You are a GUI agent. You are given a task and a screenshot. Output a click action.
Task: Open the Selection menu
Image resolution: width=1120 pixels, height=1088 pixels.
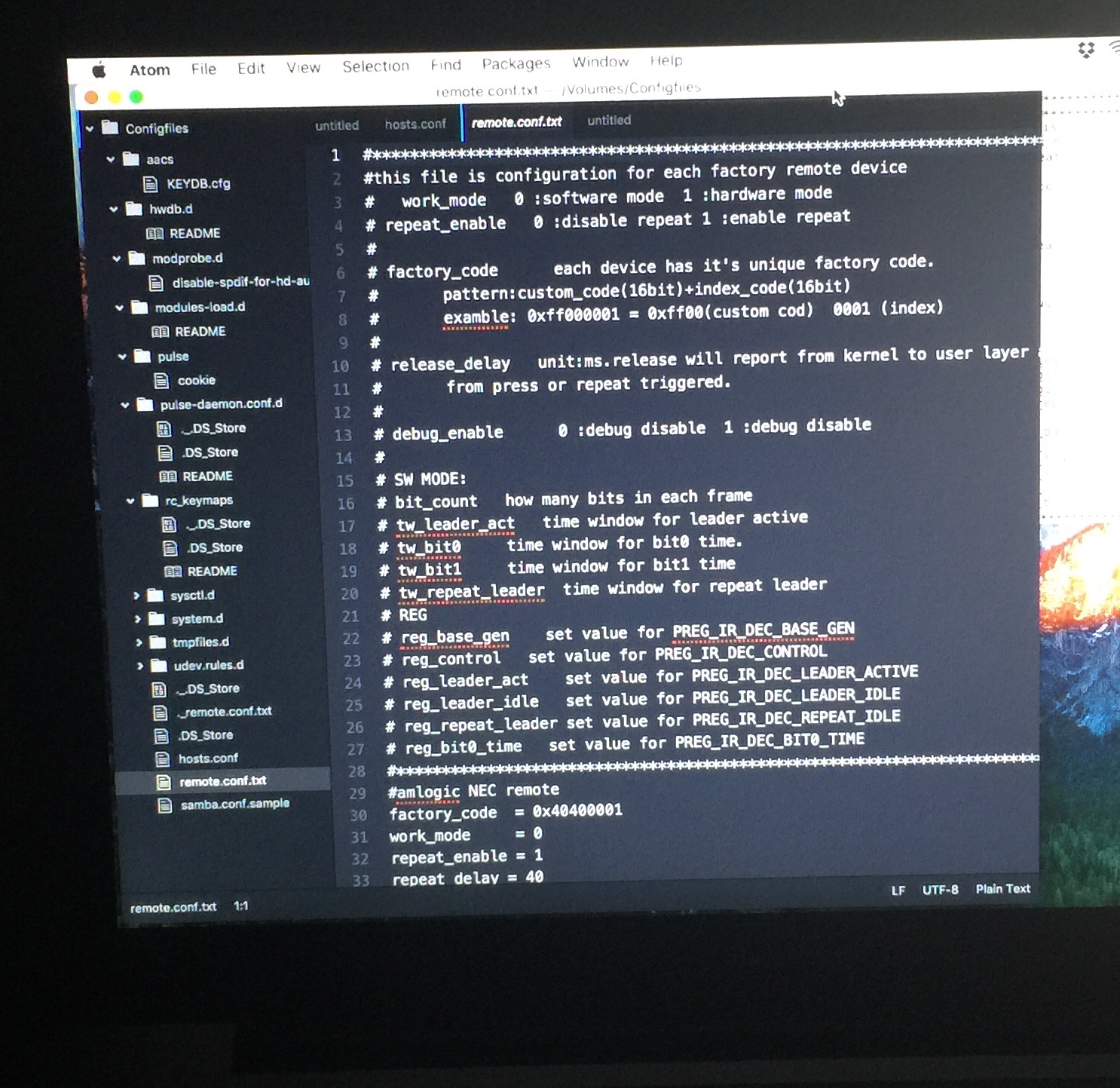tap(375, 66)
